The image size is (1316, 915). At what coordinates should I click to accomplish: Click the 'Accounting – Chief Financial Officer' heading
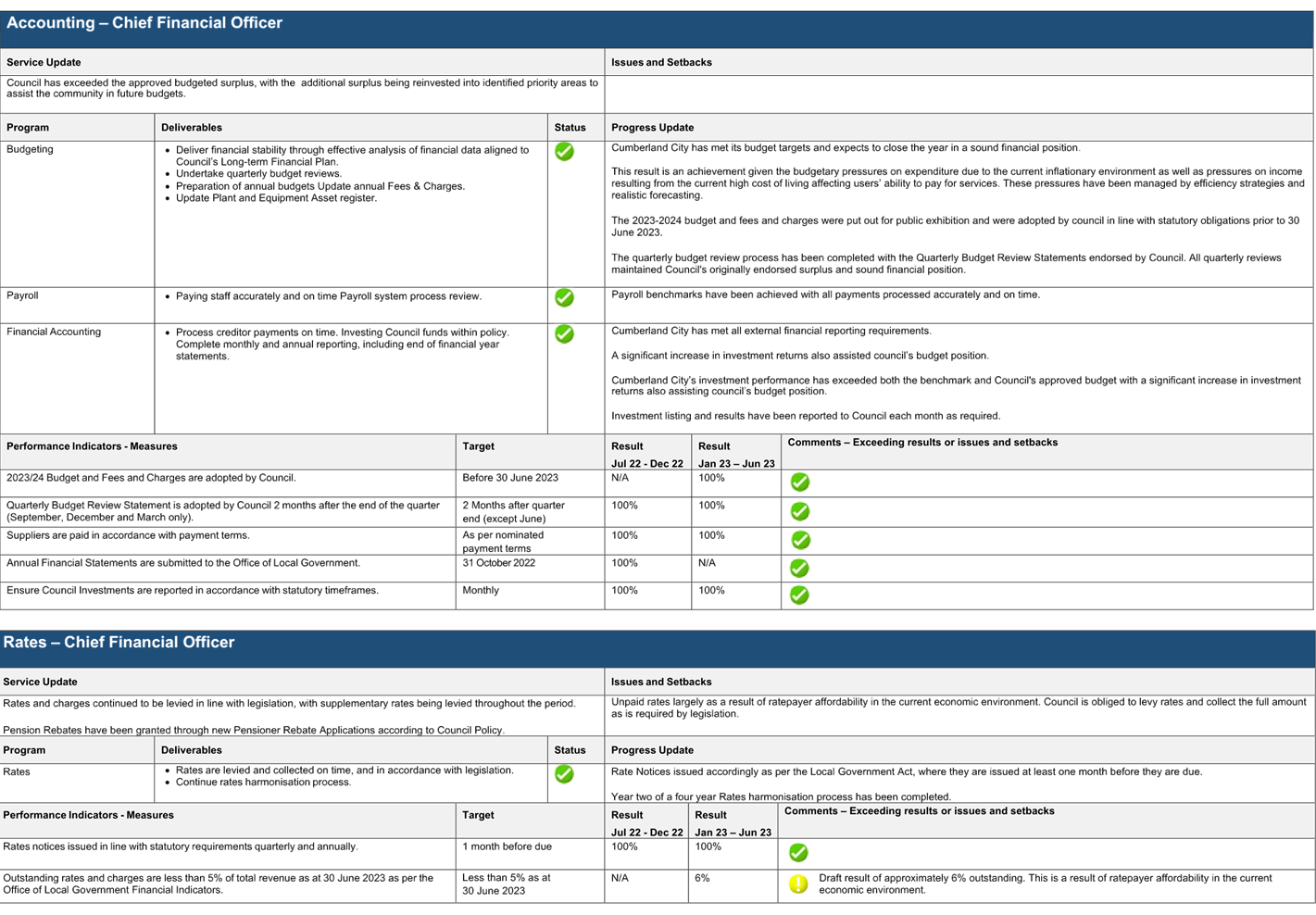click(x=144, y=23)
